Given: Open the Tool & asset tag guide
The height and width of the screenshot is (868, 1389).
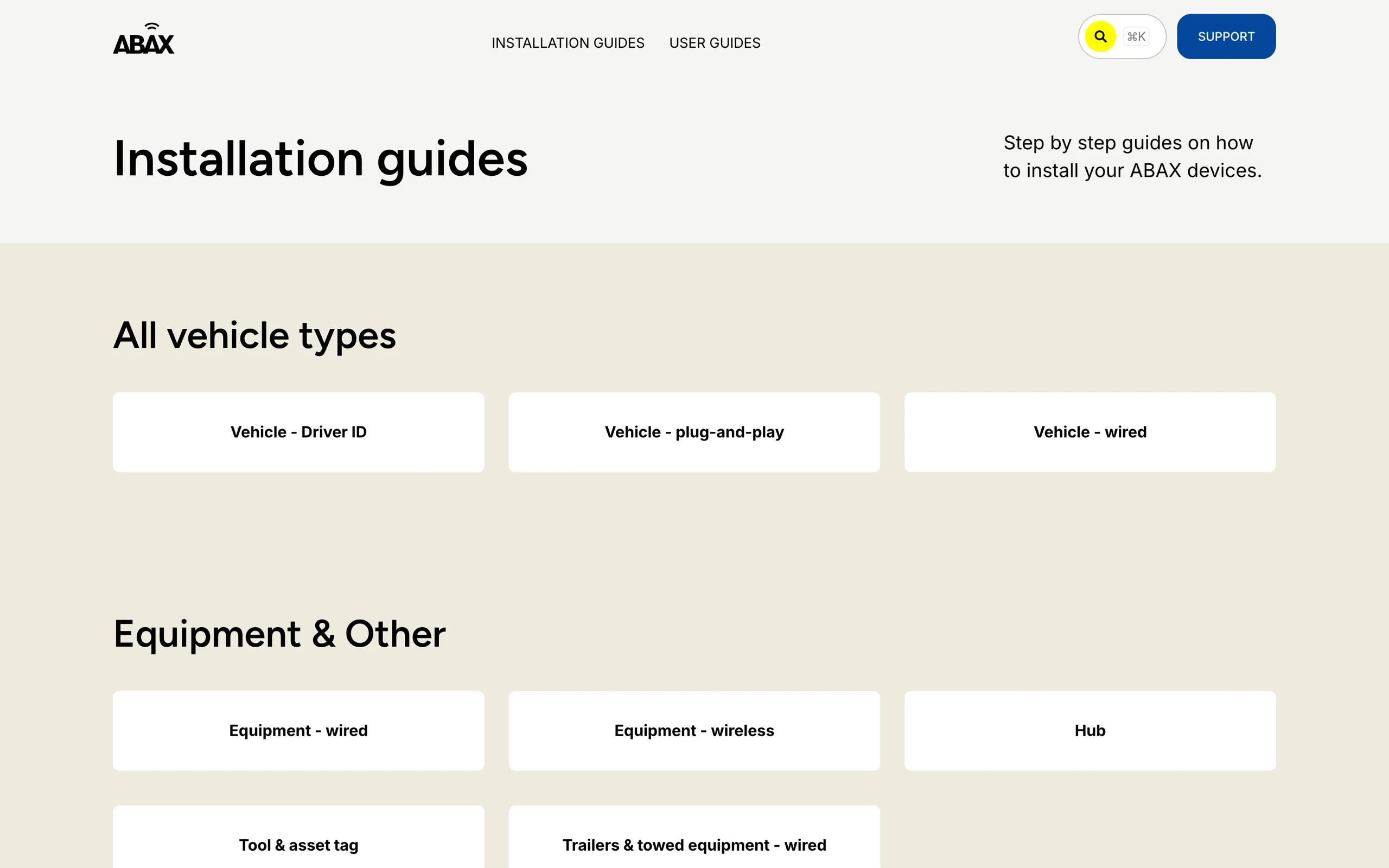Looking at the screenshot, I should pyautogui.click(x=298, y=838).
